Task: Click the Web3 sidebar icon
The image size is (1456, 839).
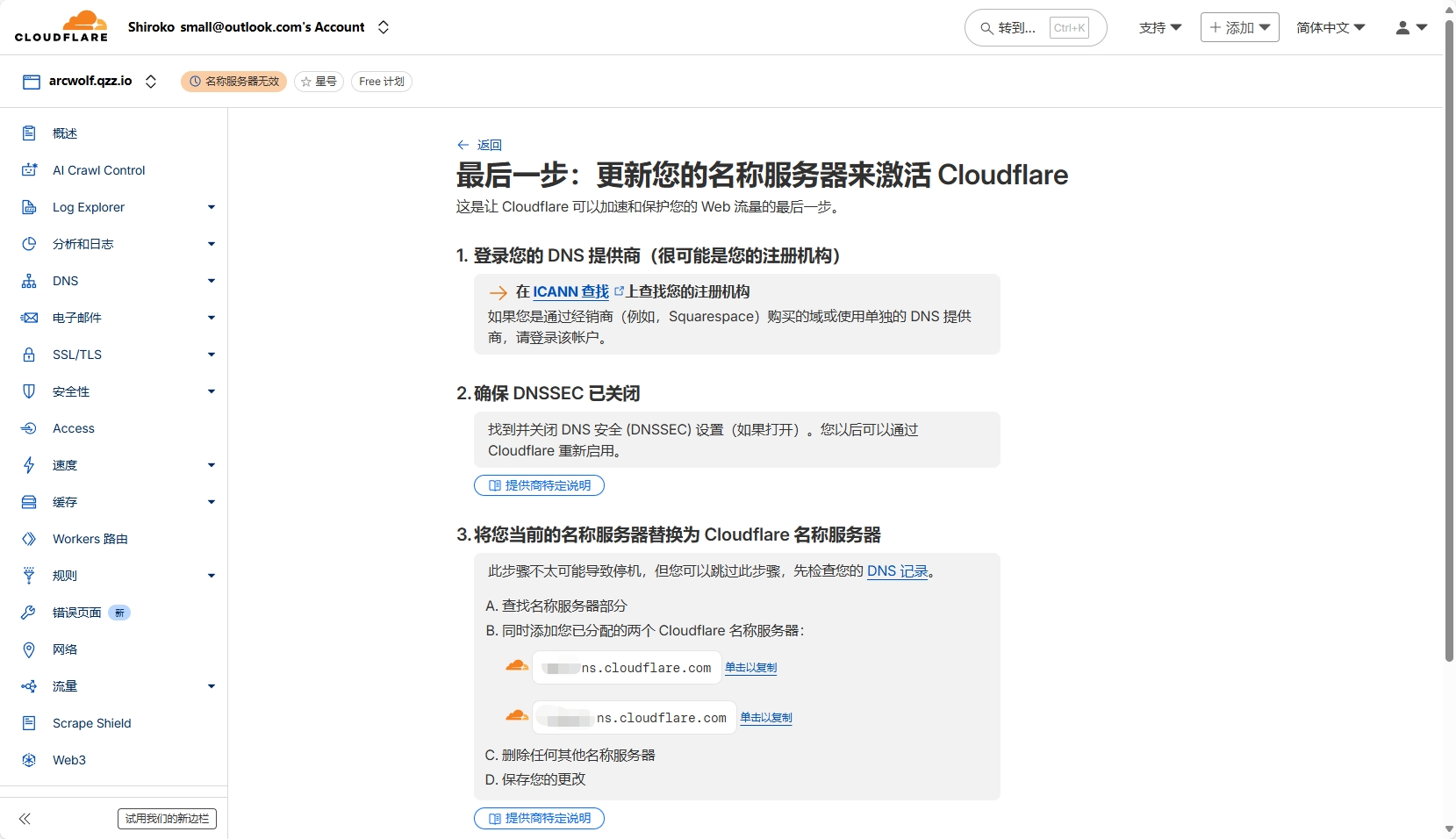Action: coord(29,760)
